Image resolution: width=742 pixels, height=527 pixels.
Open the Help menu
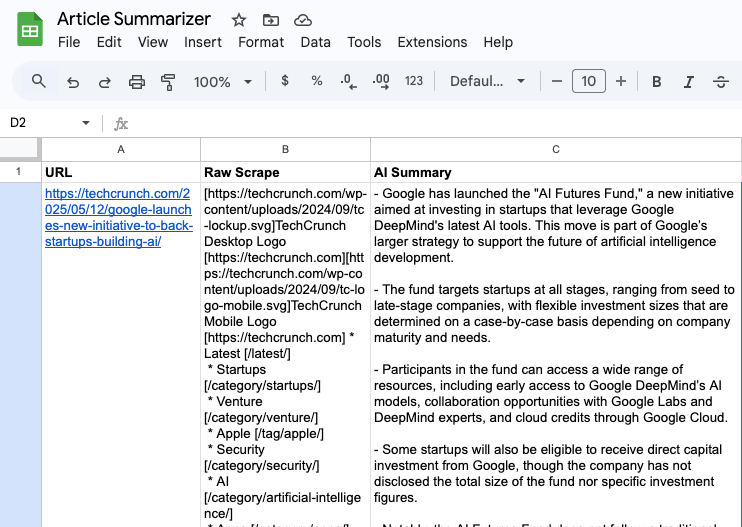[498, 42]
